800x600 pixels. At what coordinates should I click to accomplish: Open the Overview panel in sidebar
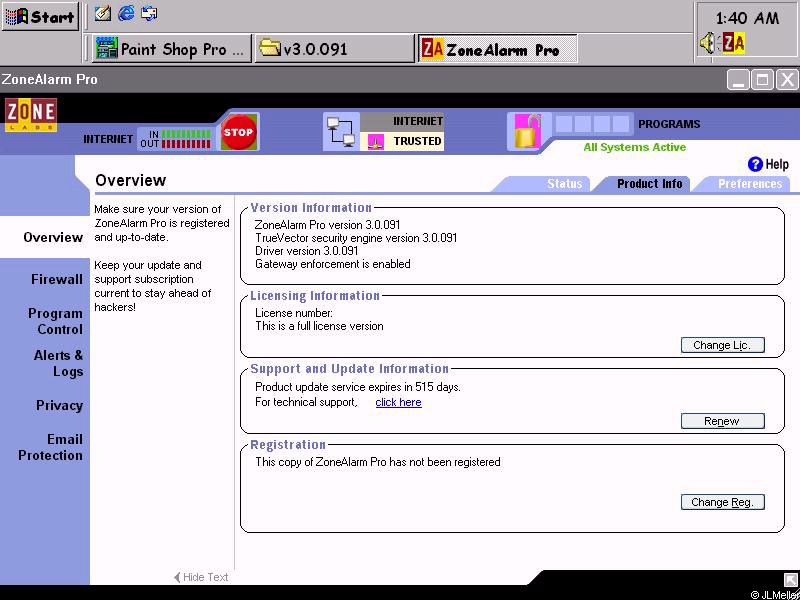click(x=53, y=237)
